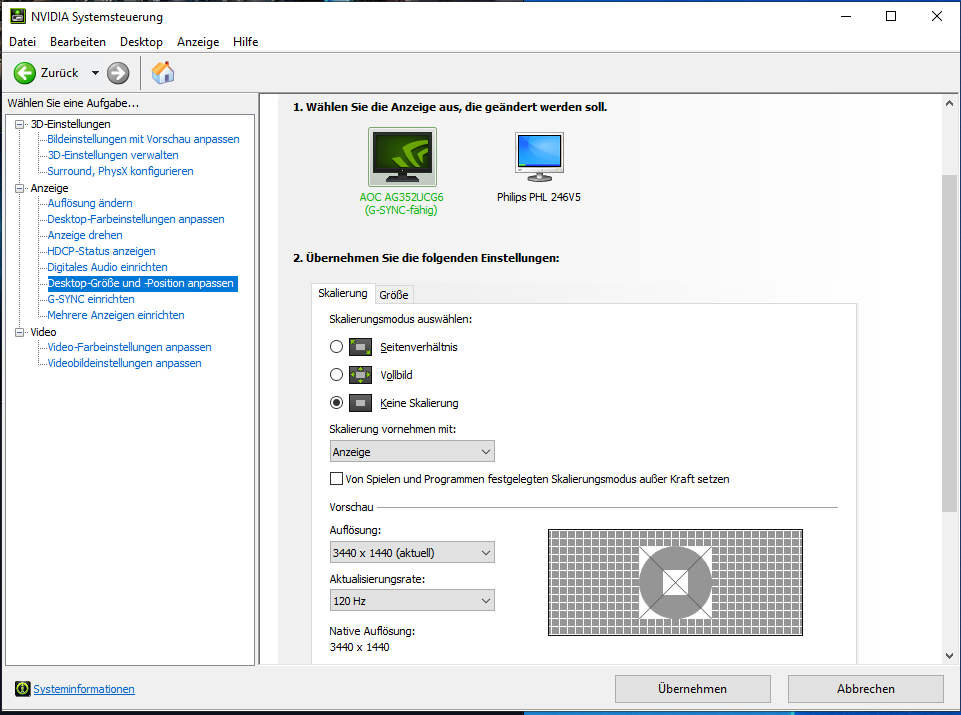Click the Übernehmen button

point(693,689)
